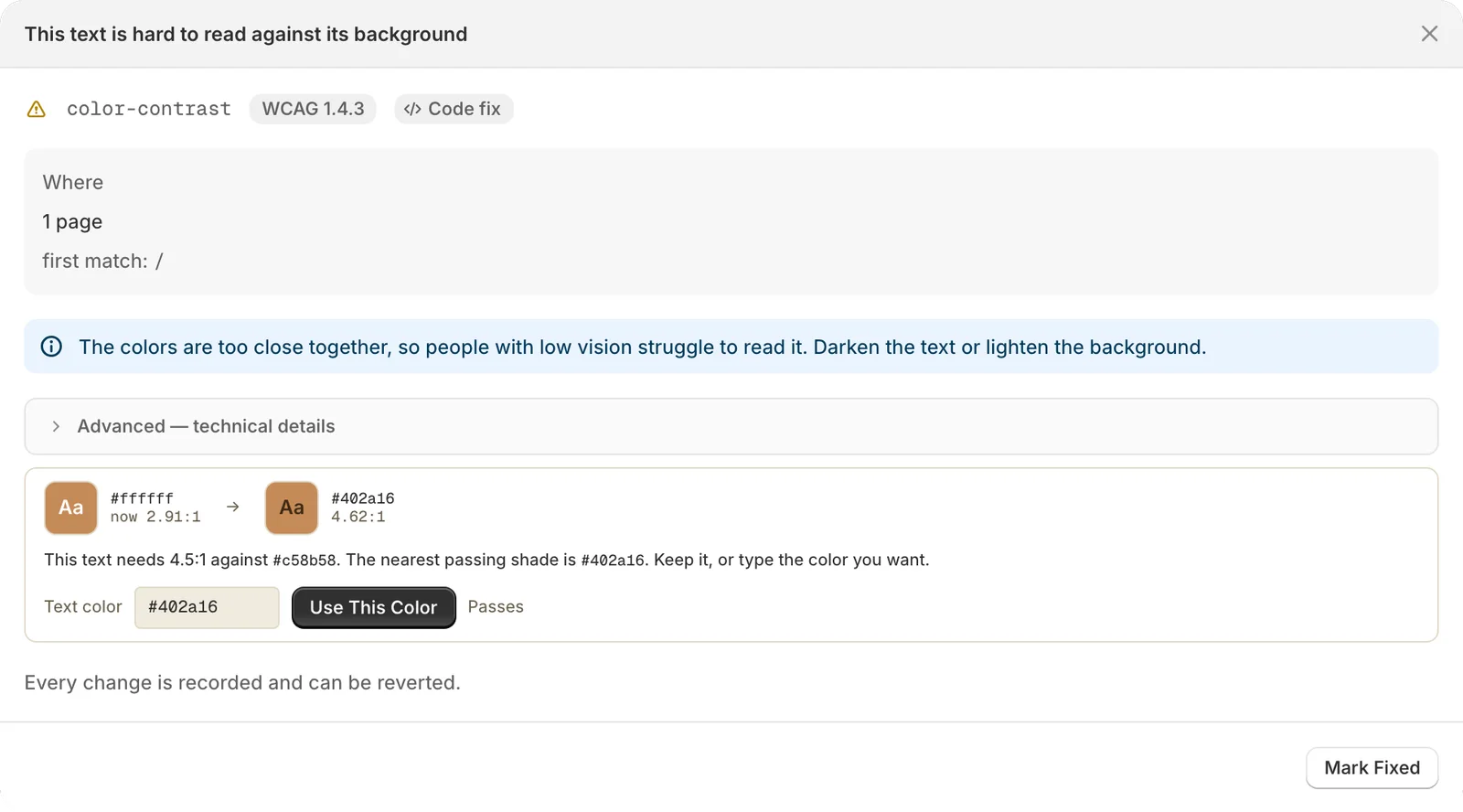Open the WCAG 1.4.3 badge
The image size is (1463, 812).
tap(313, 109)
